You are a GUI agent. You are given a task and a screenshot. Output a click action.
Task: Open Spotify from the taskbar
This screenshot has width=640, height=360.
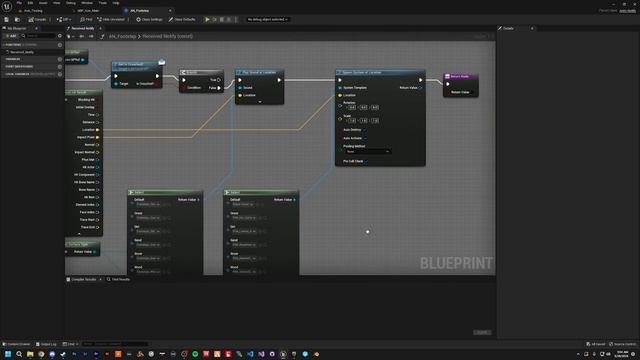click(195, 354)
